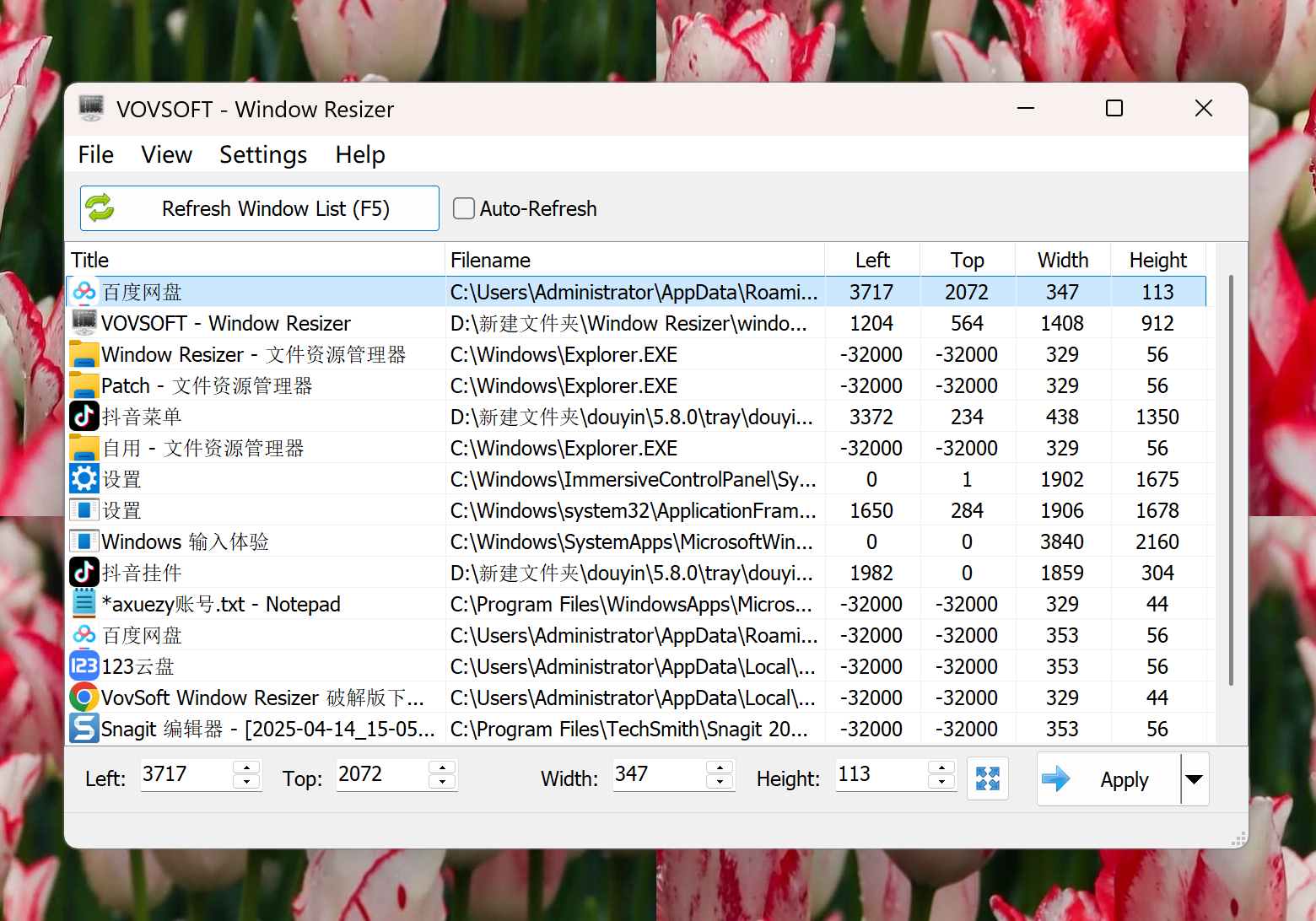Sort by the Height column header
This screenshot has width=1316, height=921.
point(1158,260)
